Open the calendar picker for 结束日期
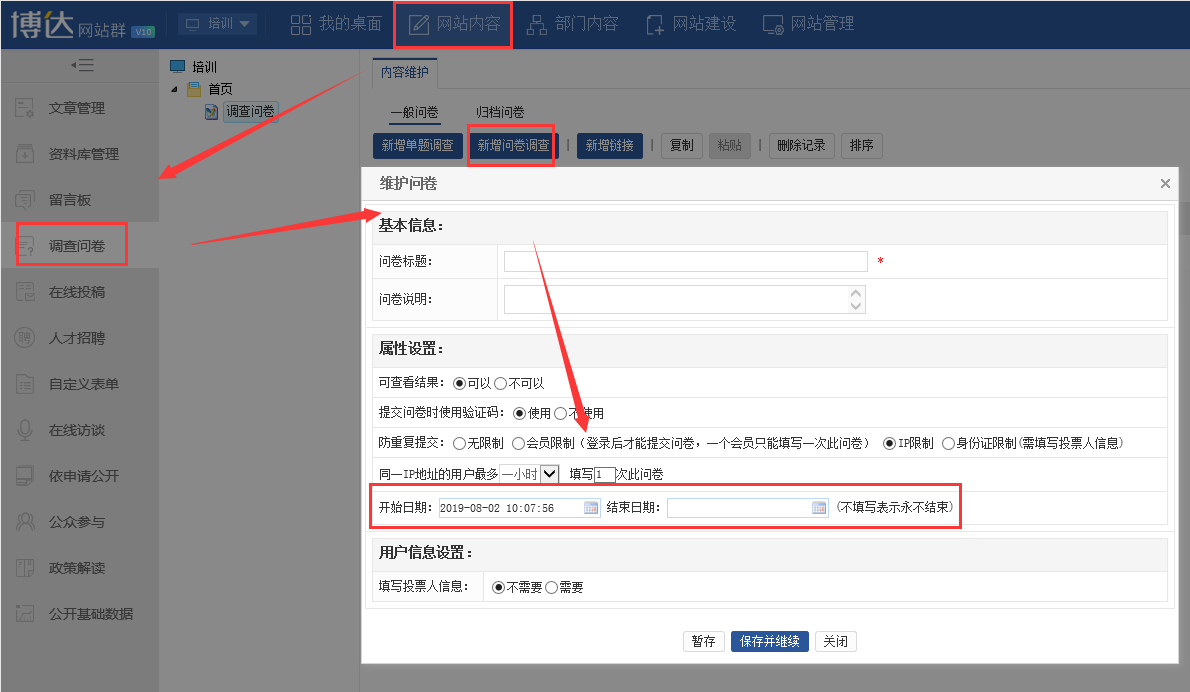 coord(820,508)
